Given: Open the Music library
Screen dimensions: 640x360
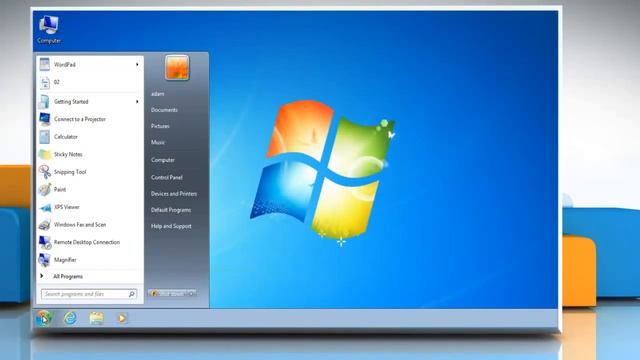Looking at the screenshot, I should pos(158,142).
